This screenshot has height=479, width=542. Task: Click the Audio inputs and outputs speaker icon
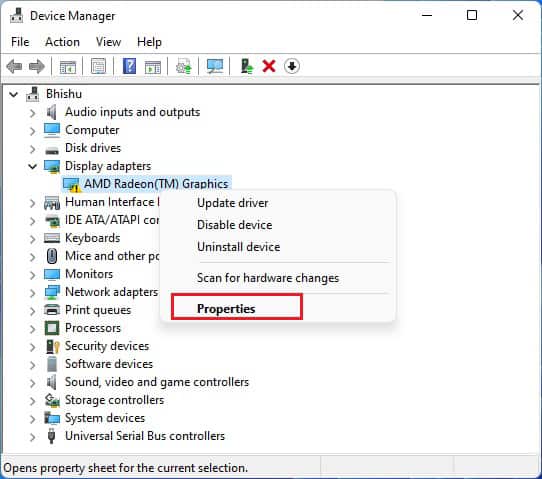pos(52,112)
